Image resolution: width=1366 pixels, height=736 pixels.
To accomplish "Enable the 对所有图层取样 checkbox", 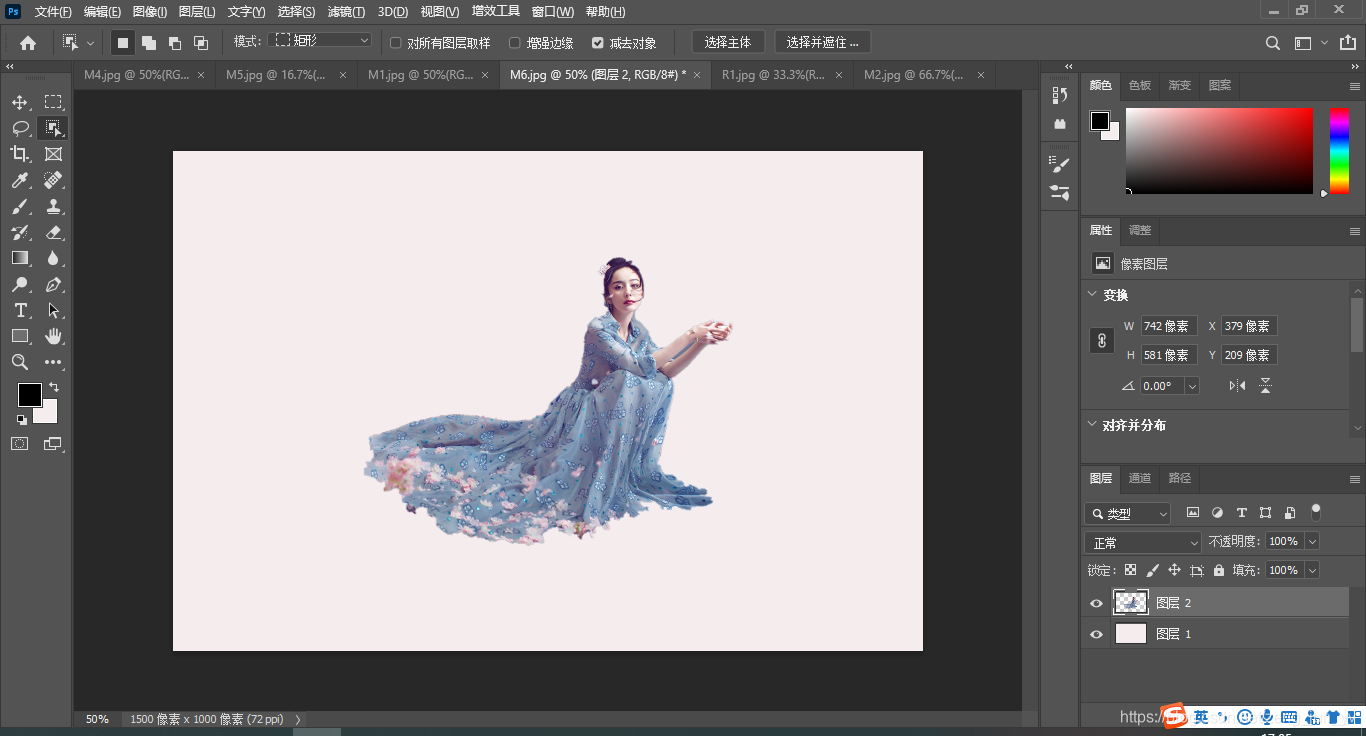I will (396, 42).
